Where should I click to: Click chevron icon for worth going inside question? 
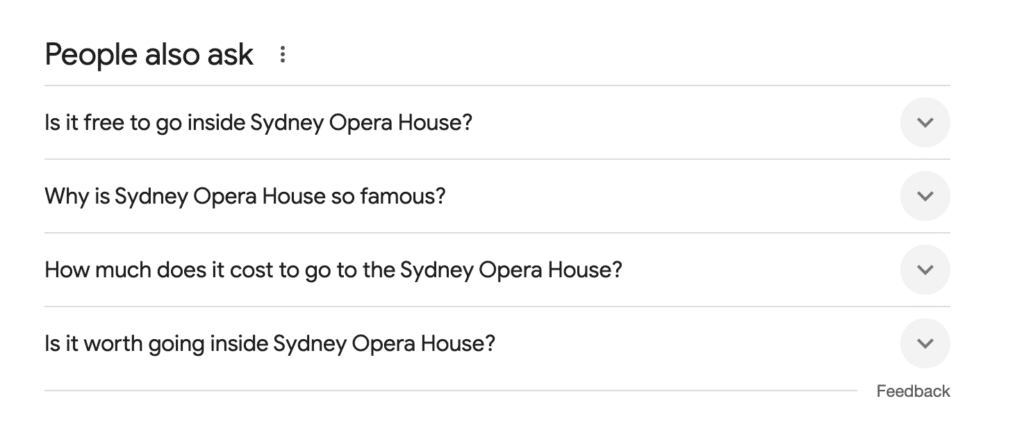pyautogui.click(x=925, y=343)
